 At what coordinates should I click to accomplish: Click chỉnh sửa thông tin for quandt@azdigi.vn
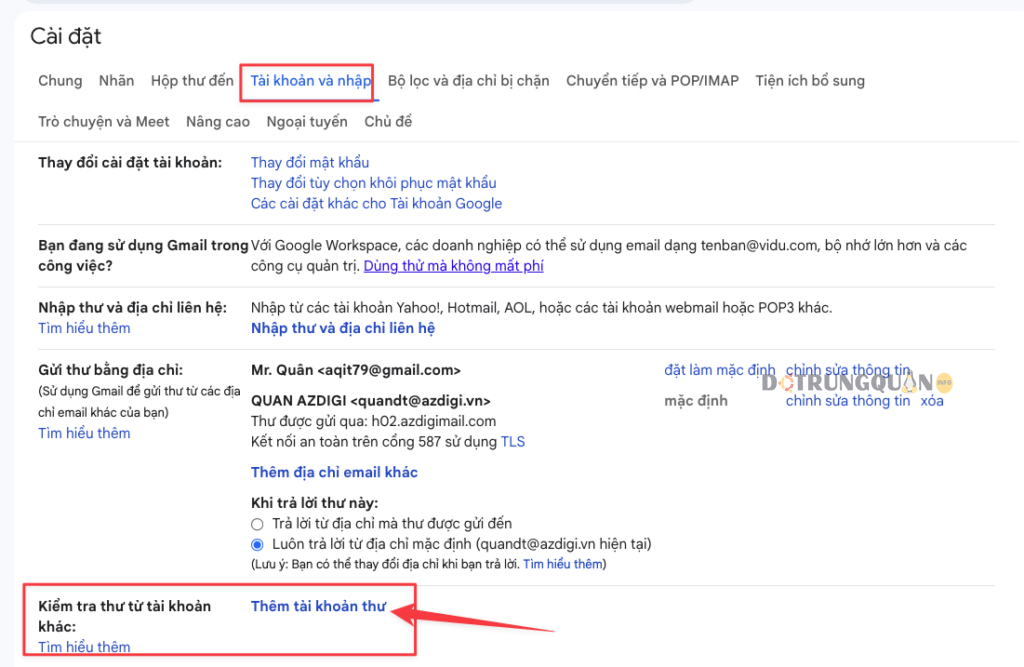[848, 401]
